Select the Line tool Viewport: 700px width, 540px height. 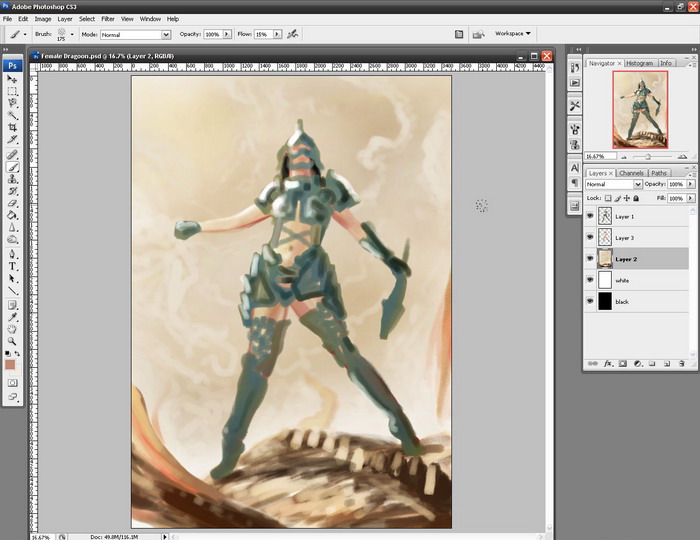(x=12, y=291)
